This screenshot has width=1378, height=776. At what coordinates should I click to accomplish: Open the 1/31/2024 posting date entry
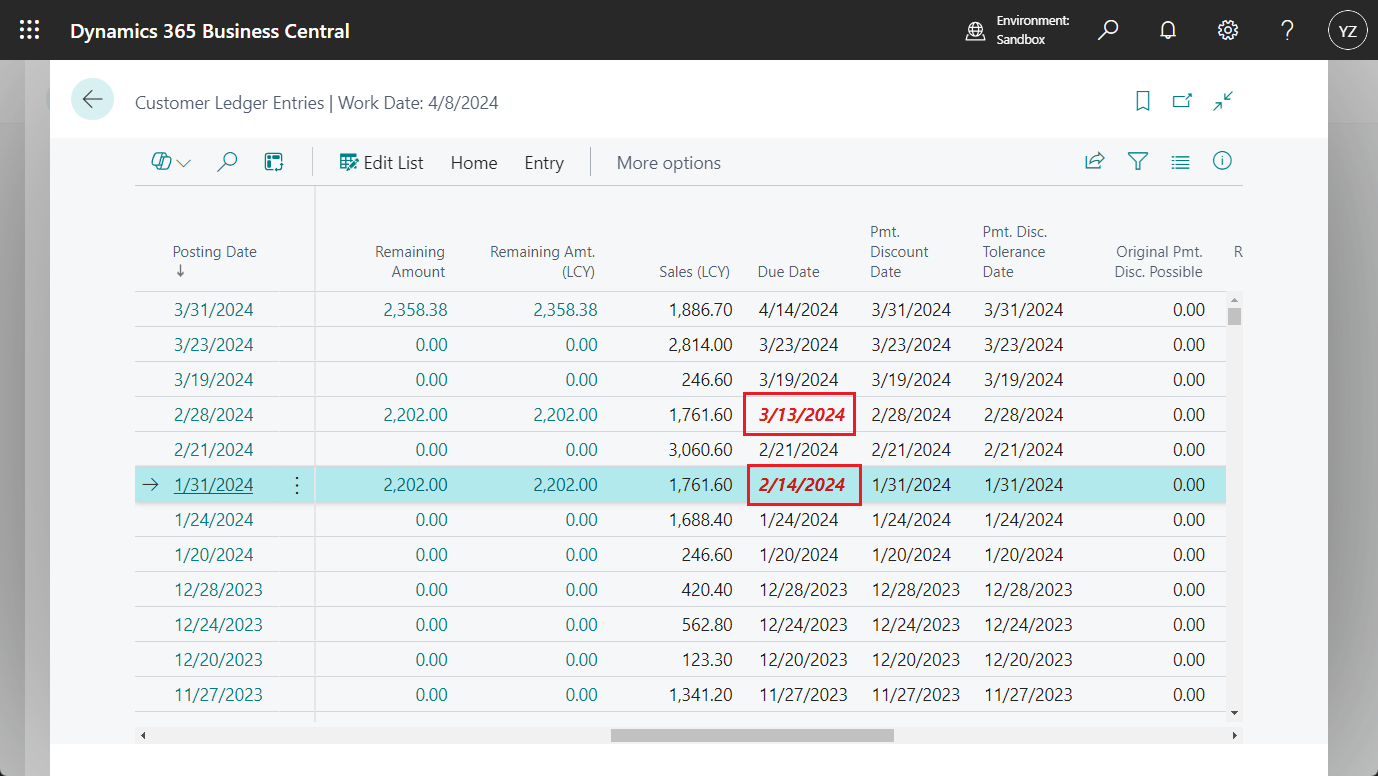[x=213, y=484]
